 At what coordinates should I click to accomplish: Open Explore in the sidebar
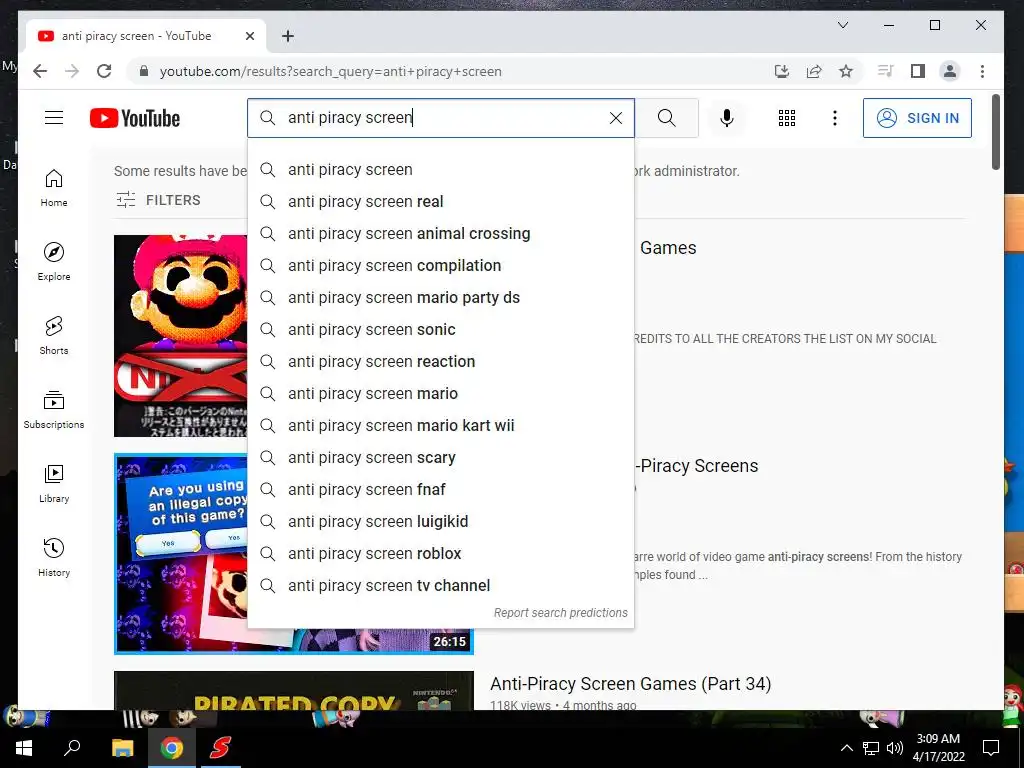[x=54, y=262]
